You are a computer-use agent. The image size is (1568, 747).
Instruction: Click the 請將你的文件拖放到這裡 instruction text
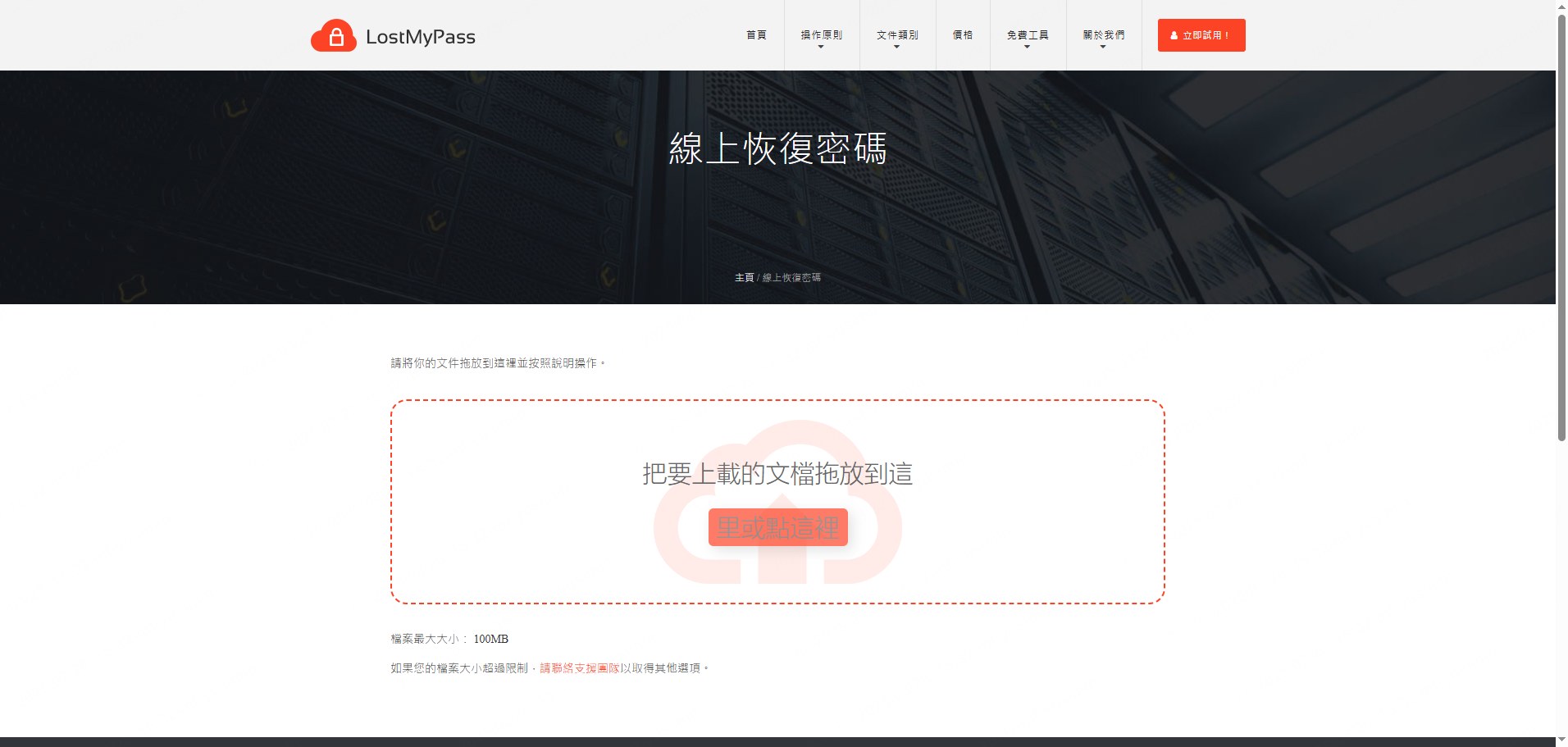pos(498,363)
